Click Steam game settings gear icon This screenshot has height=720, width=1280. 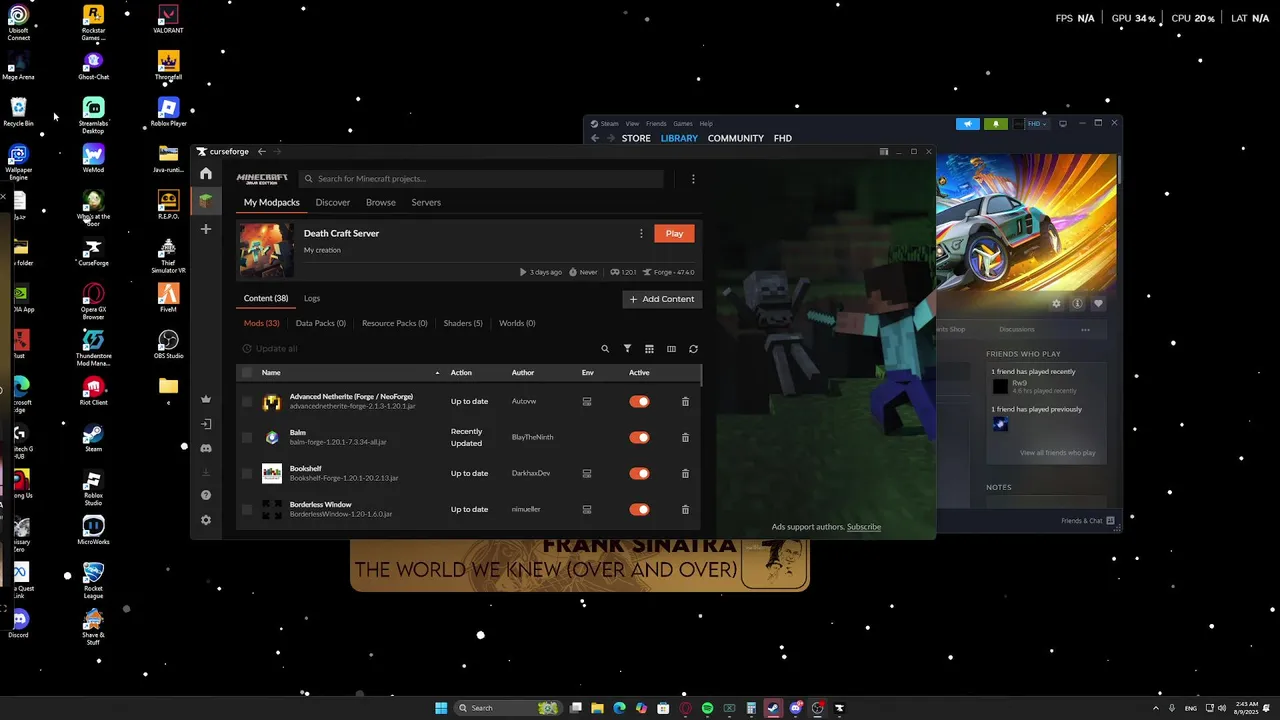pos(1056,304)
